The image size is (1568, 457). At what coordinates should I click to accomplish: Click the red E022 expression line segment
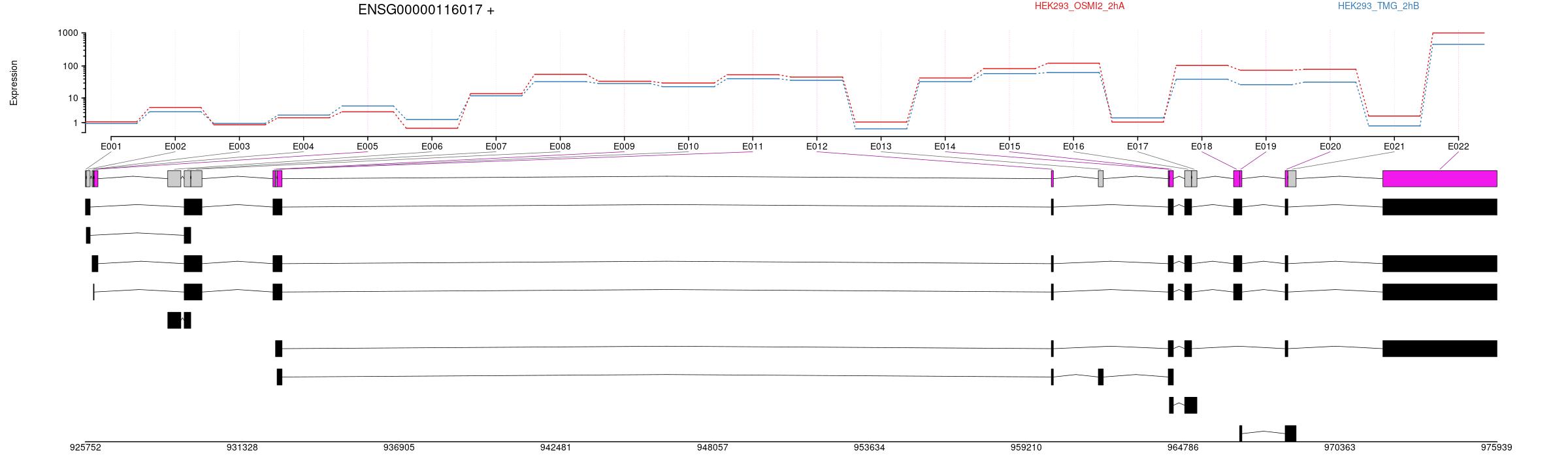(x=1458, y=33)
